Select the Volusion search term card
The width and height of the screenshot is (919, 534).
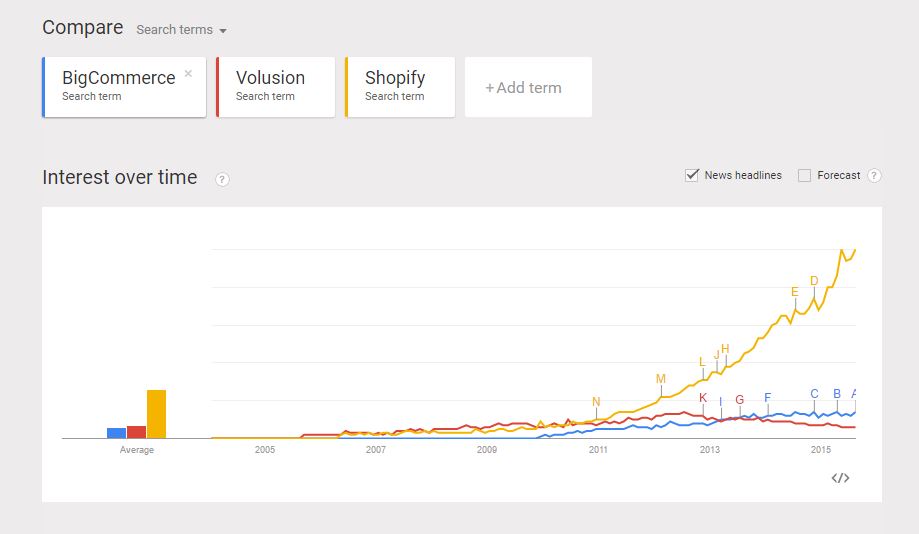275,87
